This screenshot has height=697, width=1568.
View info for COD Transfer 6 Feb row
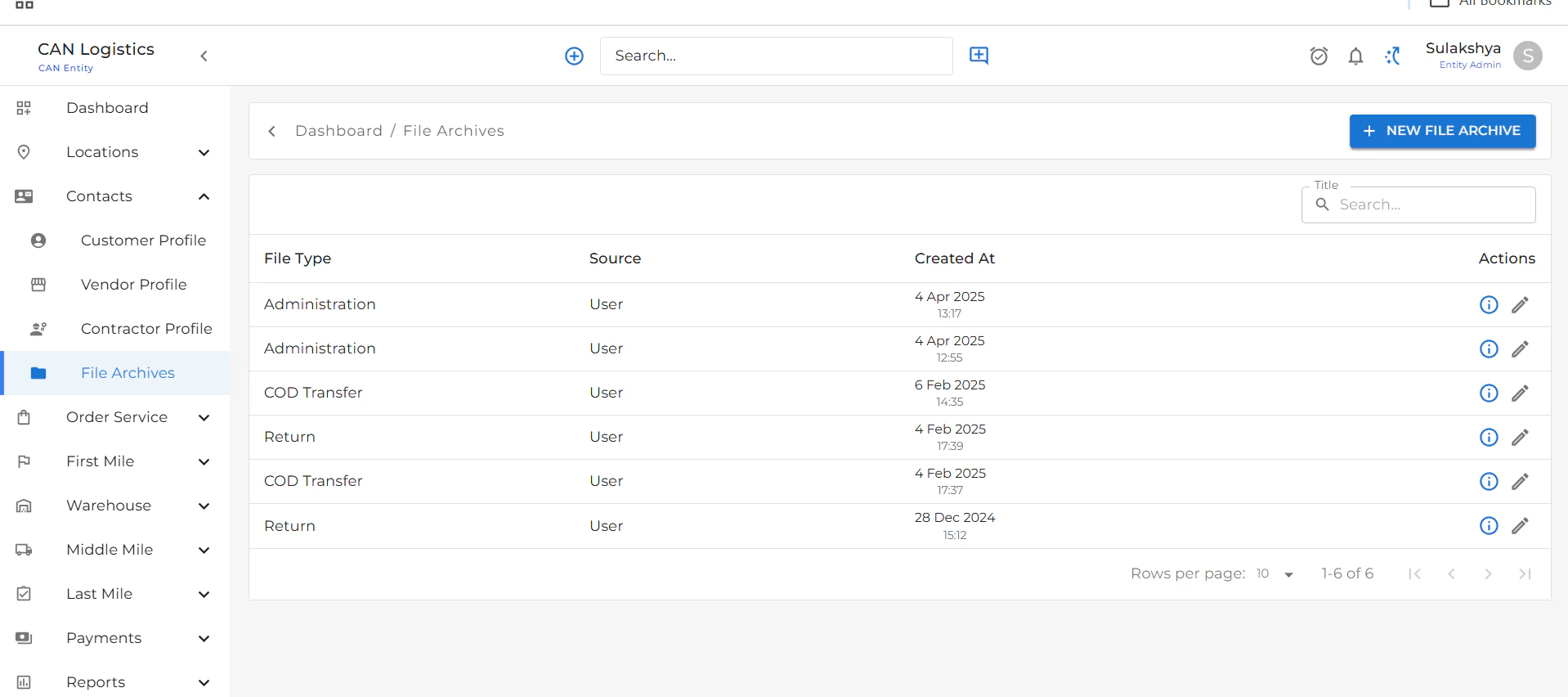tap(1489, 393)
